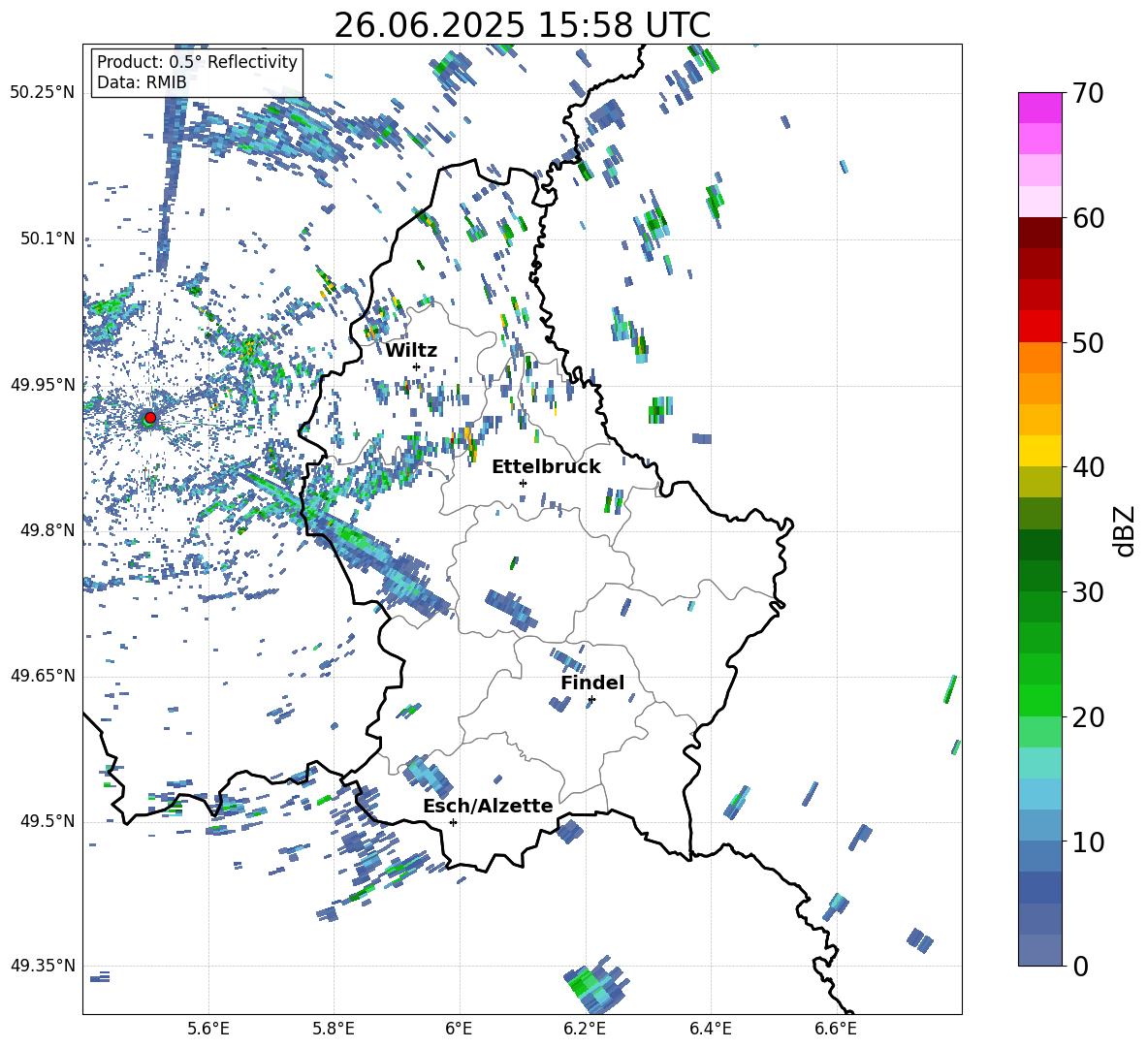
Task: Click the cross marker below Esch/Alzette
Action: [453, 822]
